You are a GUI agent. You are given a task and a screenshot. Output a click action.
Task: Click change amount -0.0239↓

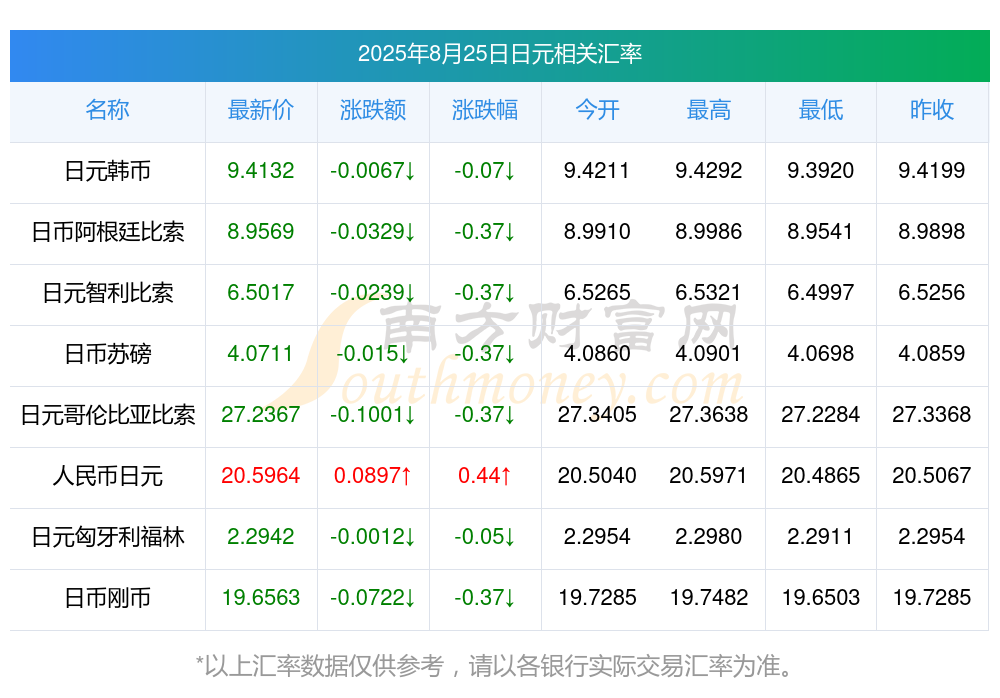point(372,292)
